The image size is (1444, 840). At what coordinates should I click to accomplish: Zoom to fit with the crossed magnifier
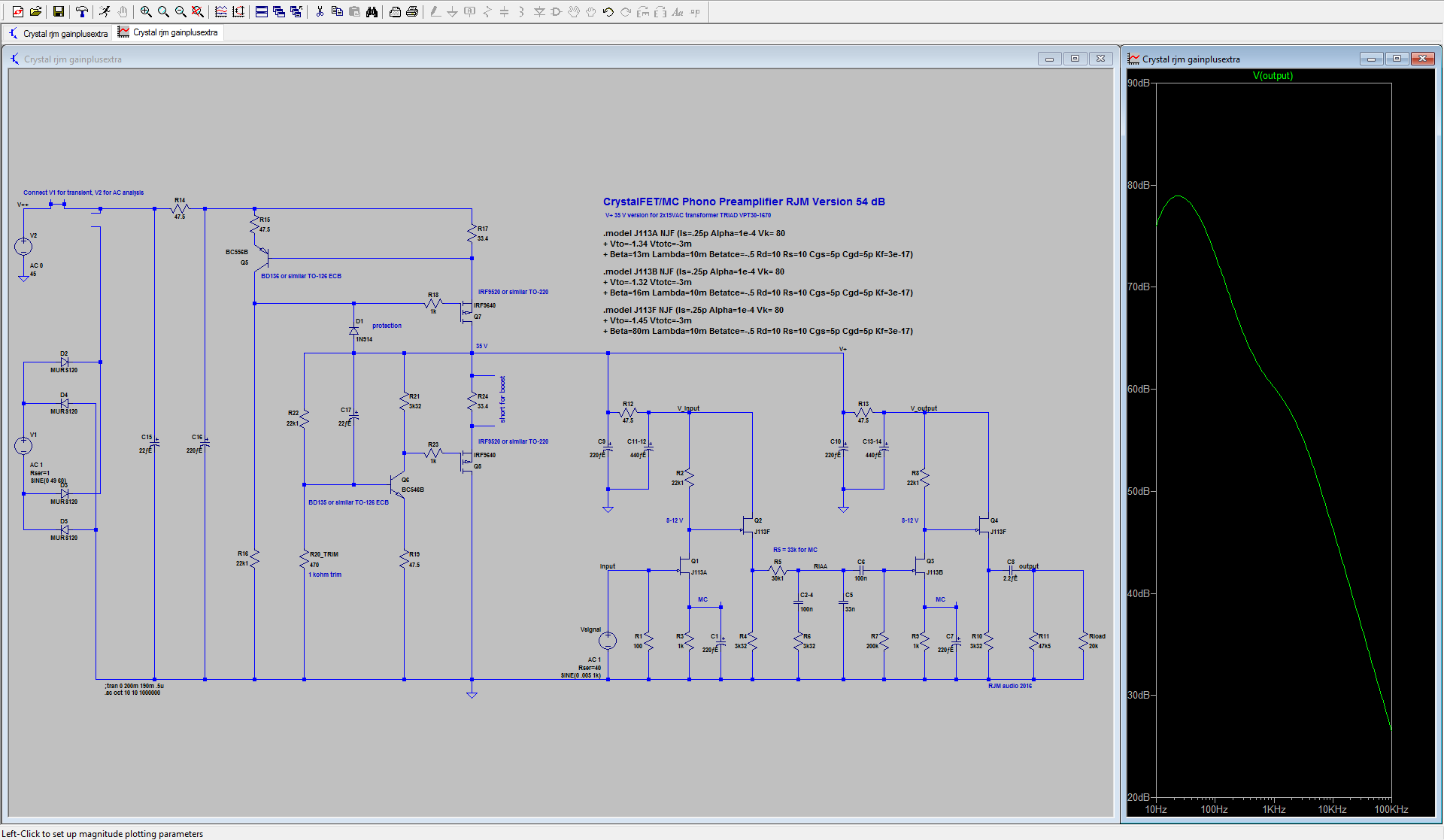(x=198, y=11)
